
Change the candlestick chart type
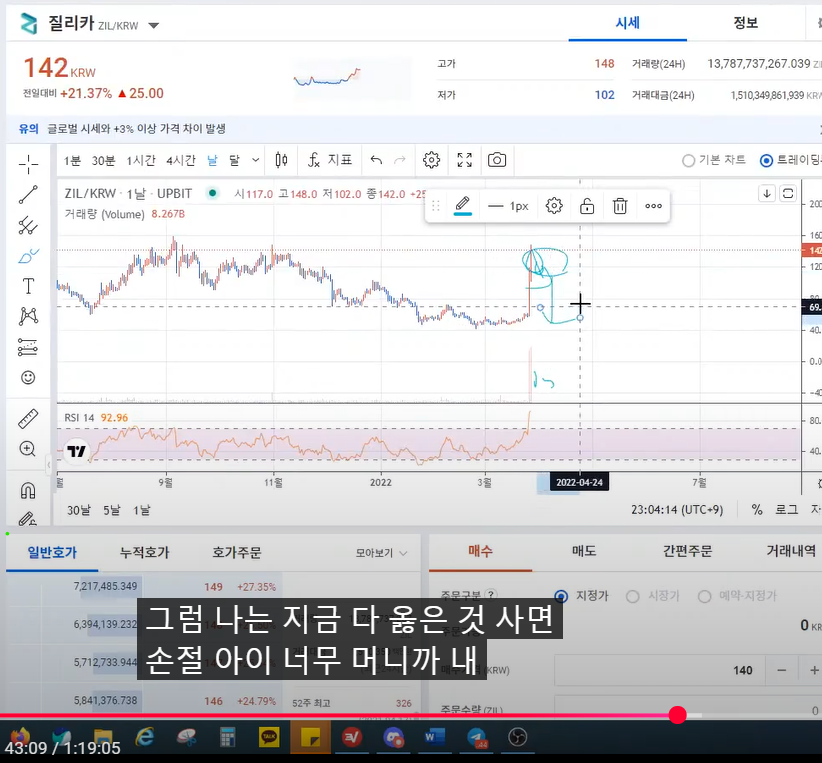tap(281, 160)
